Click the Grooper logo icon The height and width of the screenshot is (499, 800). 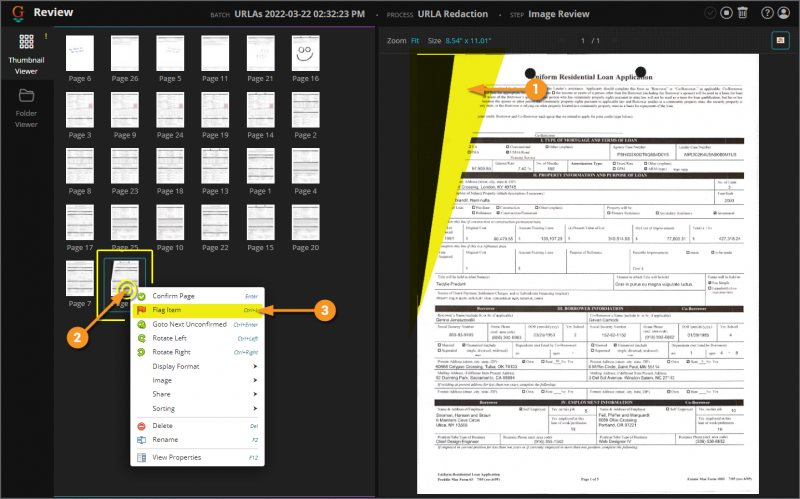point(18,13)
